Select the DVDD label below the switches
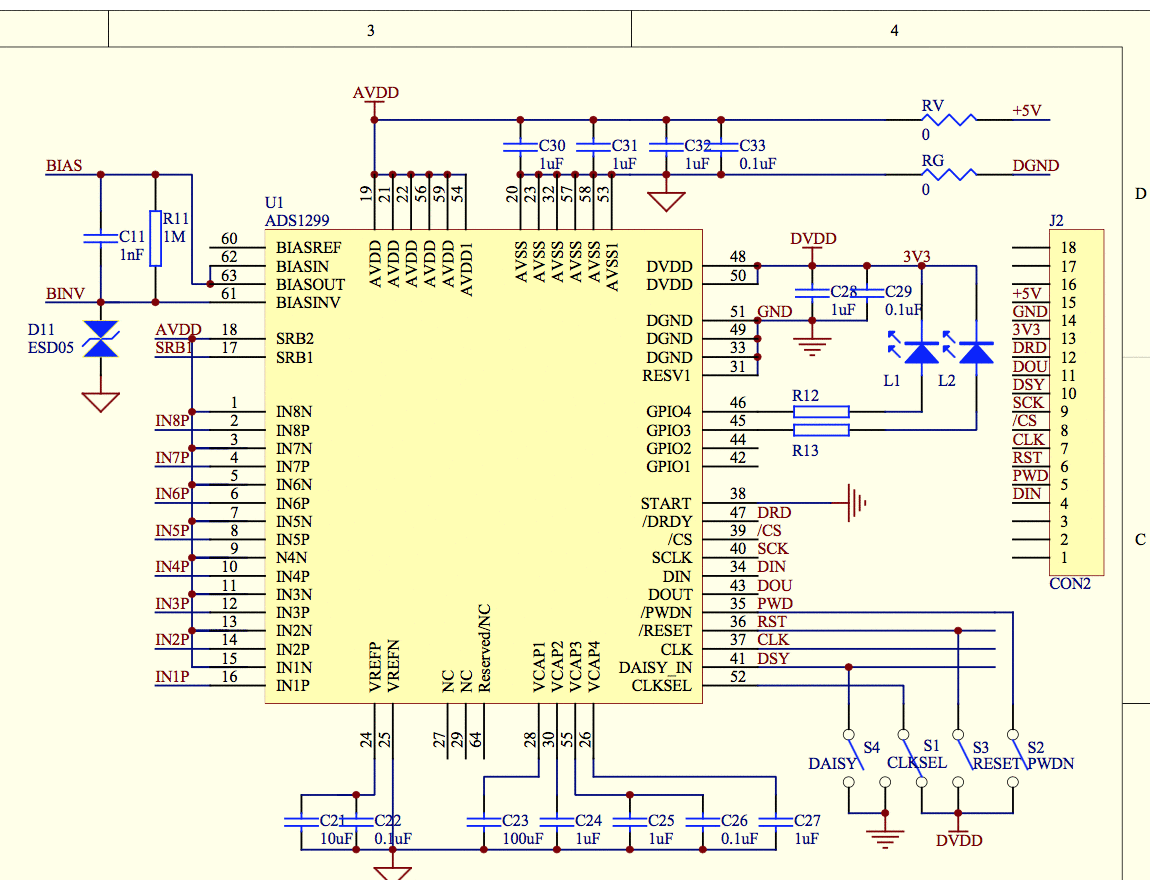1150x880 pixels. coord(959,840)
